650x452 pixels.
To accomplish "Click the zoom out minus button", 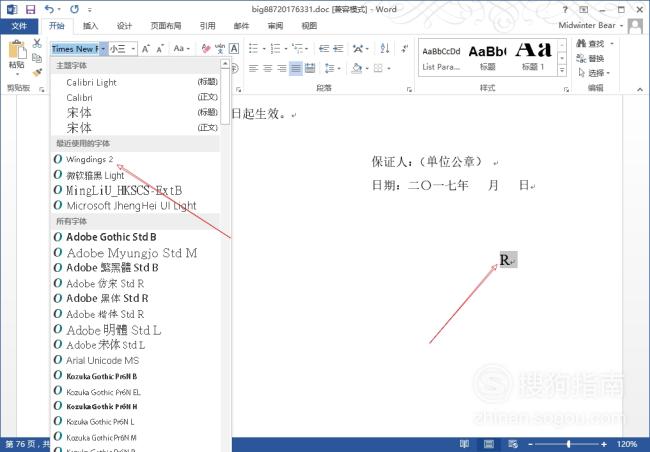I will [x=532, y=444].
